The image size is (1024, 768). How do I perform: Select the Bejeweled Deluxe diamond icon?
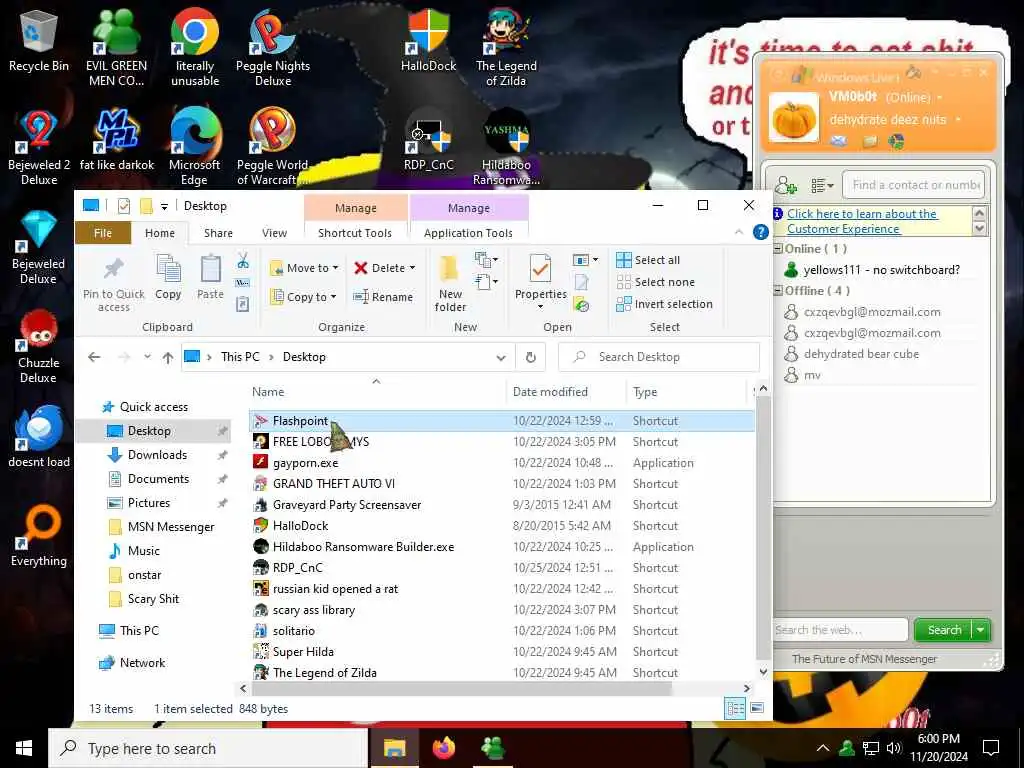pyautogui.click(x=39, y=247)
